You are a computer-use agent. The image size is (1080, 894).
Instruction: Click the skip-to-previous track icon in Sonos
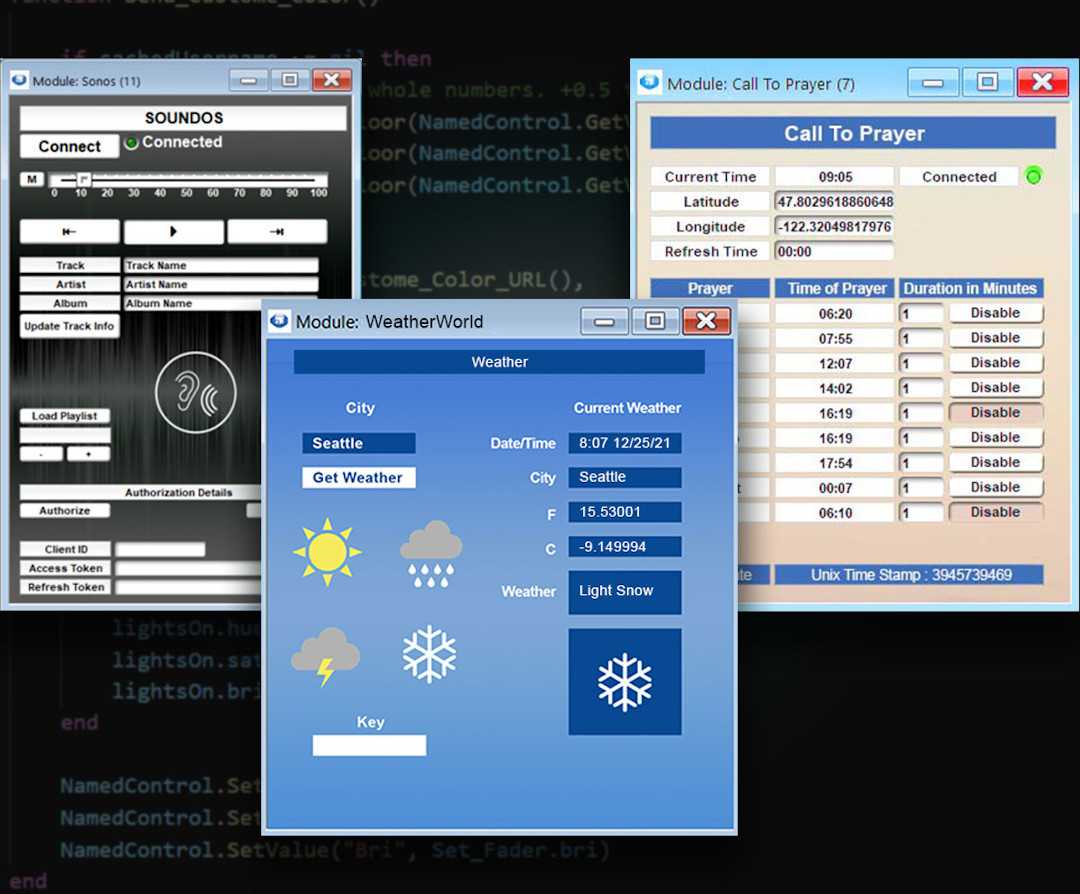[69, 231]
